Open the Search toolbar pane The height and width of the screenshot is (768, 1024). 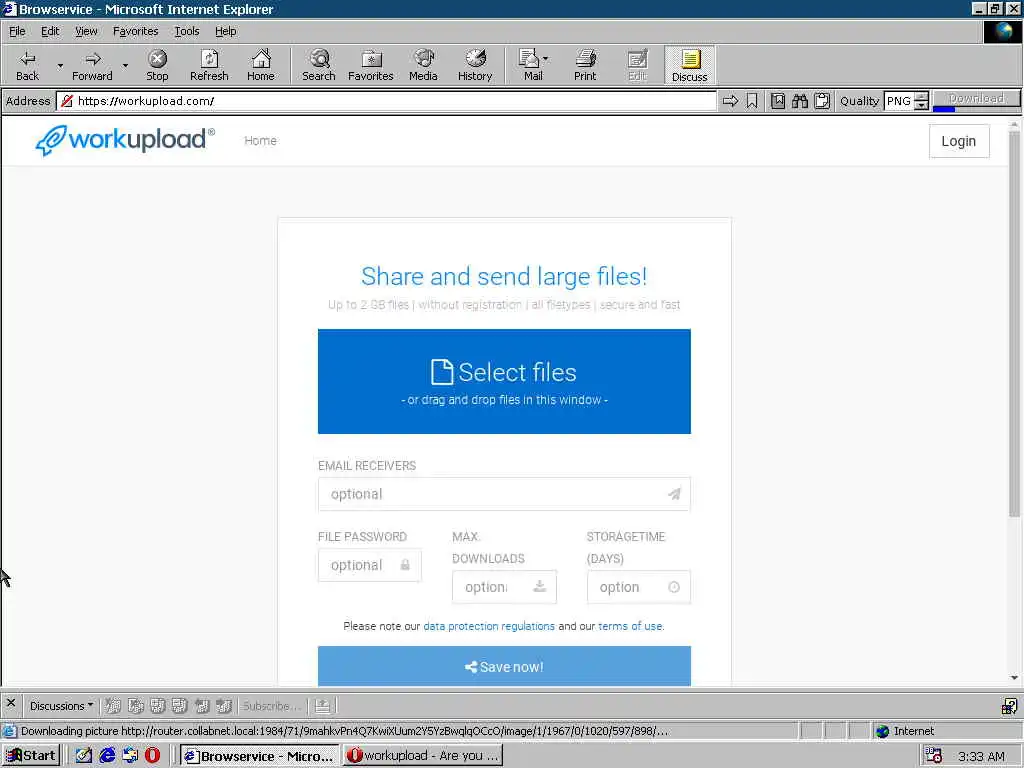click(x=319, y=65)
